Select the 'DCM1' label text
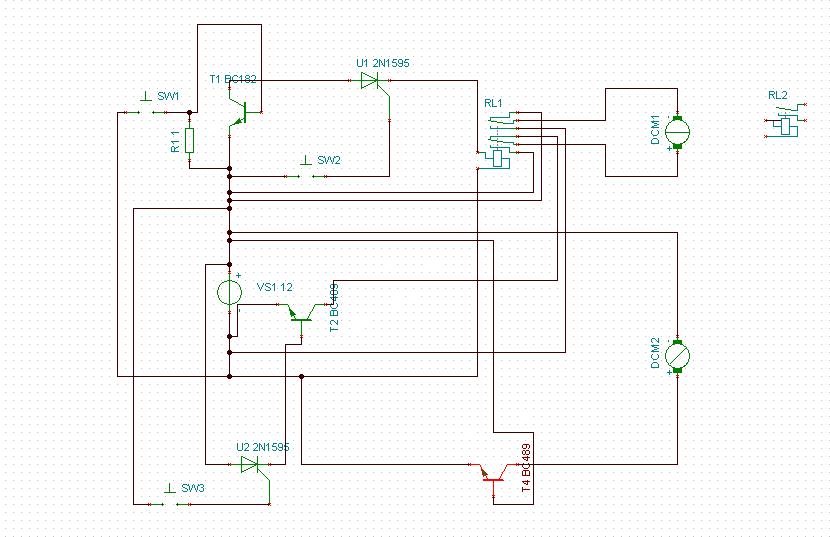Image resolution: width=830 pixels, height=537 pixels. (655, 130)
